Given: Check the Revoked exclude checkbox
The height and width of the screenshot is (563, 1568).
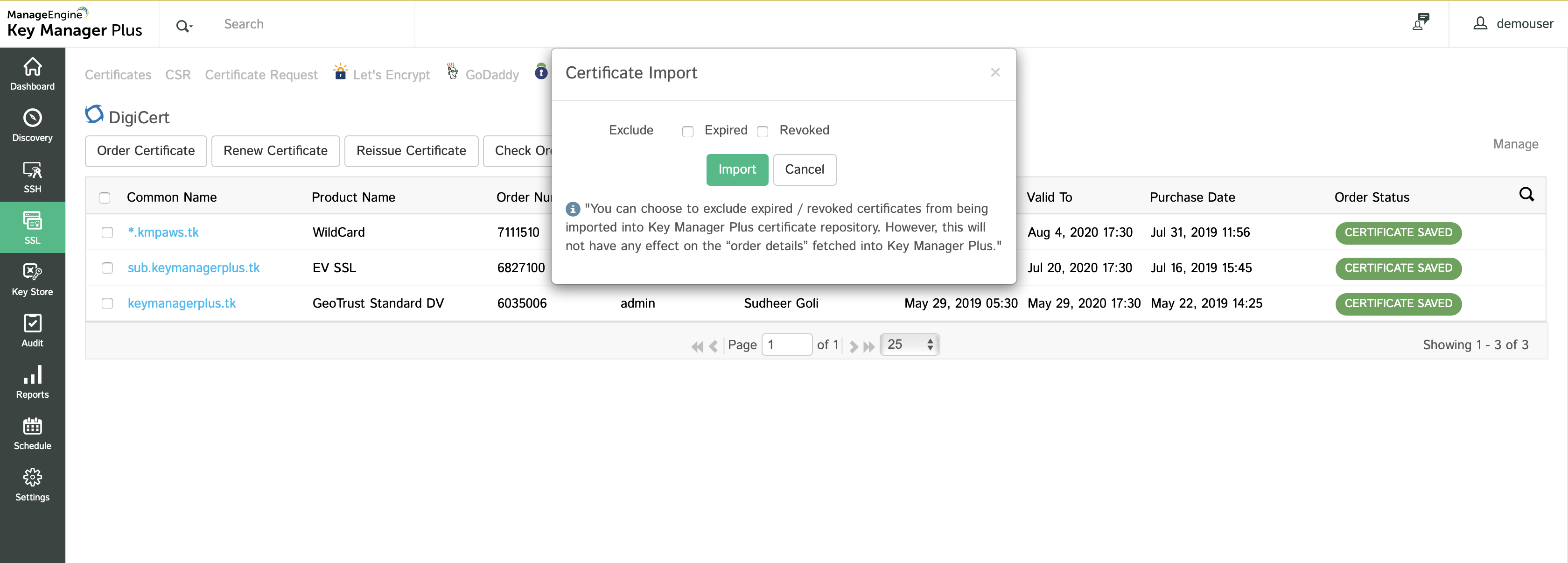Looking at the screenshot, I should click(763, 132).
